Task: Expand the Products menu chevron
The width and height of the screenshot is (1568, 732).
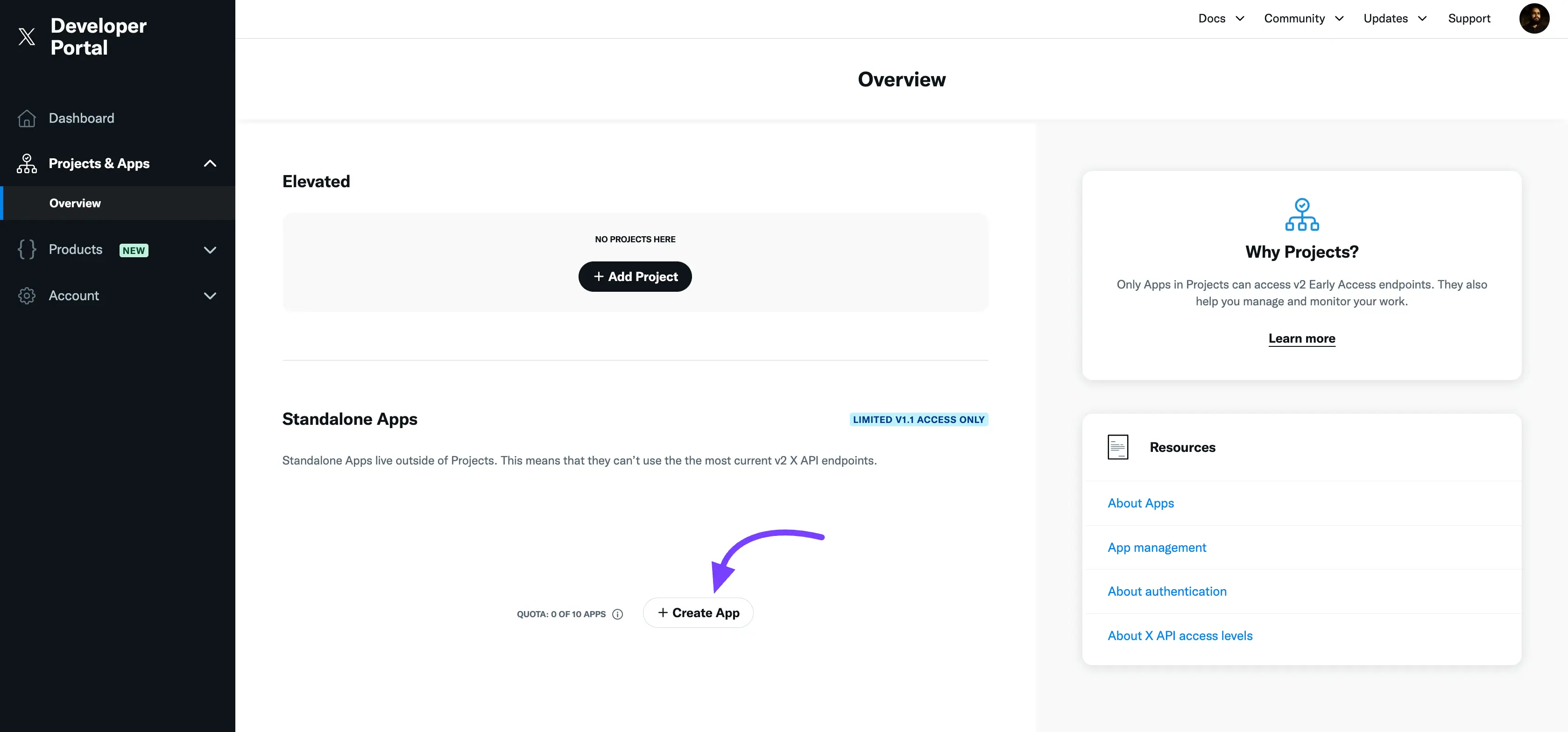Action: click(210, 250)
